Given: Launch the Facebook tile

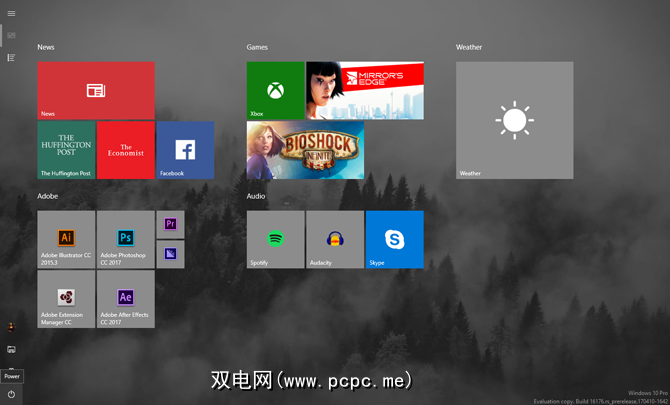Looking at the screenshot, I should pos(185,150).
